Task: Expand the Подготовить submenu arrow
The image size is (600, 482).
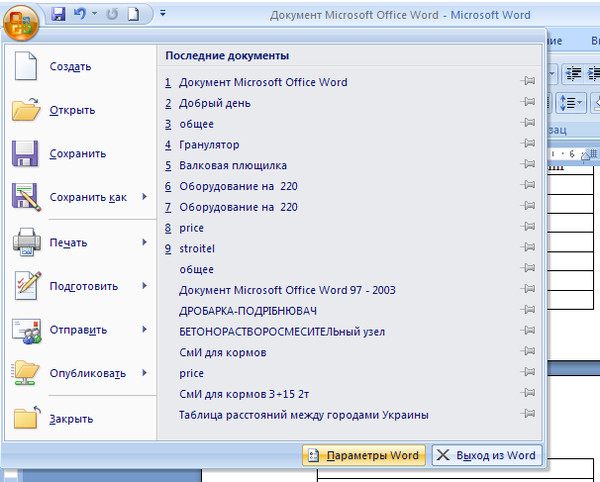Action: coord(145,286)
